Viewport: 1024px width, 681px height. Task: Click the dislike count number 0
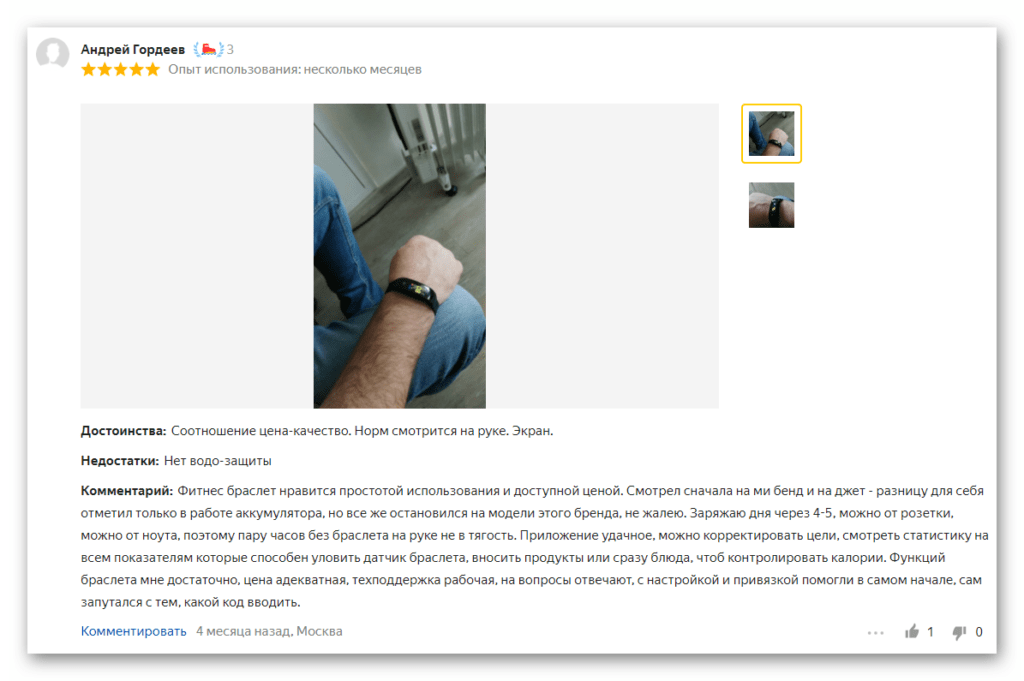tap(979, 632)
